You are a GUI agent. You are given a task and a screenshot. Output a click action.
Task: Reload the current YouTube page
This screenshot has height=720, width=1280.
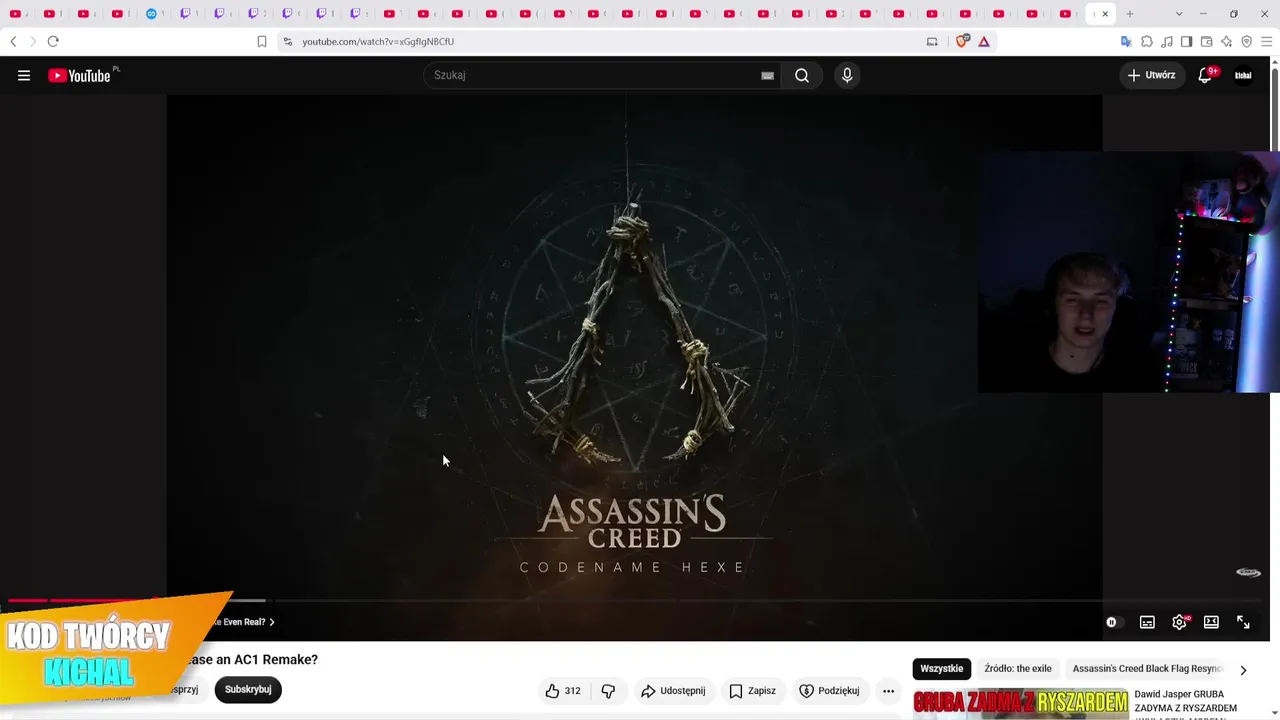53,41
